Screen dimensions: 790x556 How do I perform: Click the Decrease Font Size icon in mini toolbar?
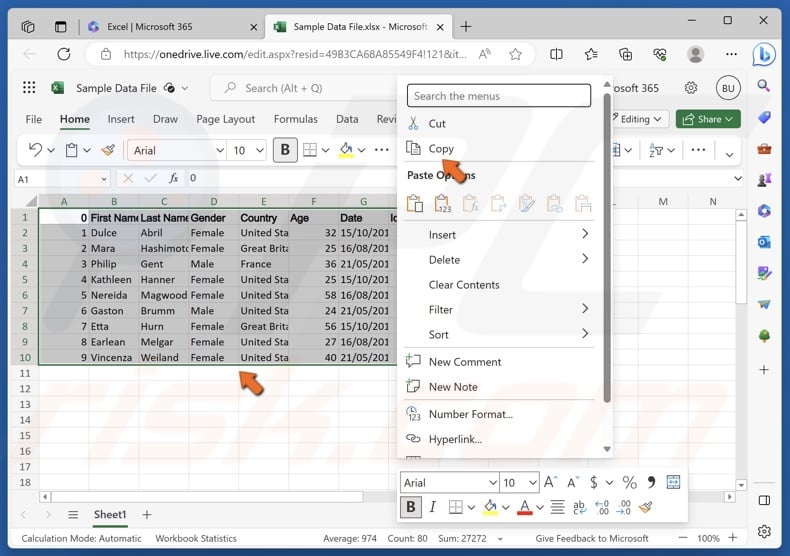pyautogui.click(x=573, y=482)
